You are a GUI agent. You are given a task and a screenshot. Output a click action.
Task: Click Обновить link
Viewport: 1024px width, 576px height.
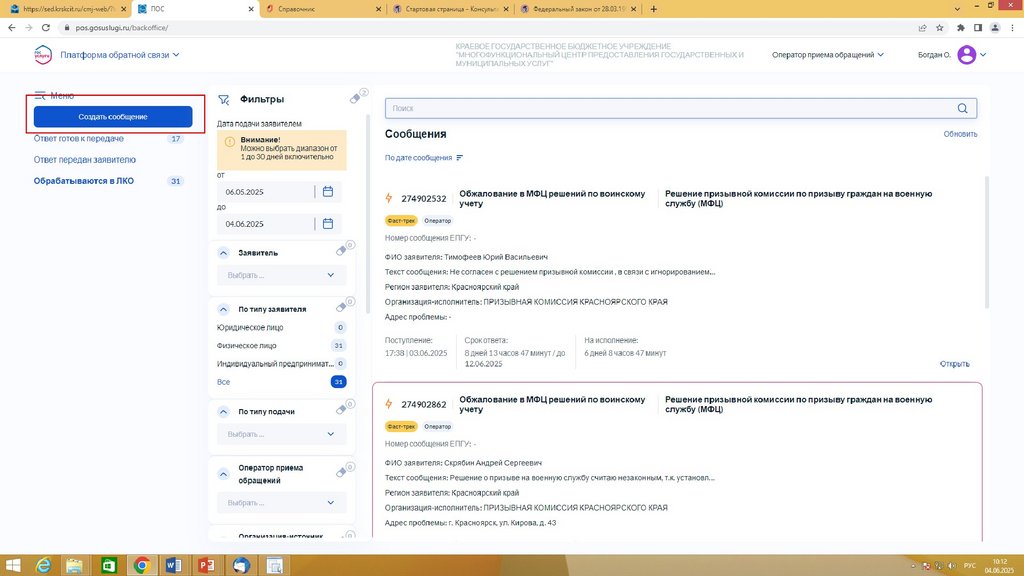coord(960,134)
